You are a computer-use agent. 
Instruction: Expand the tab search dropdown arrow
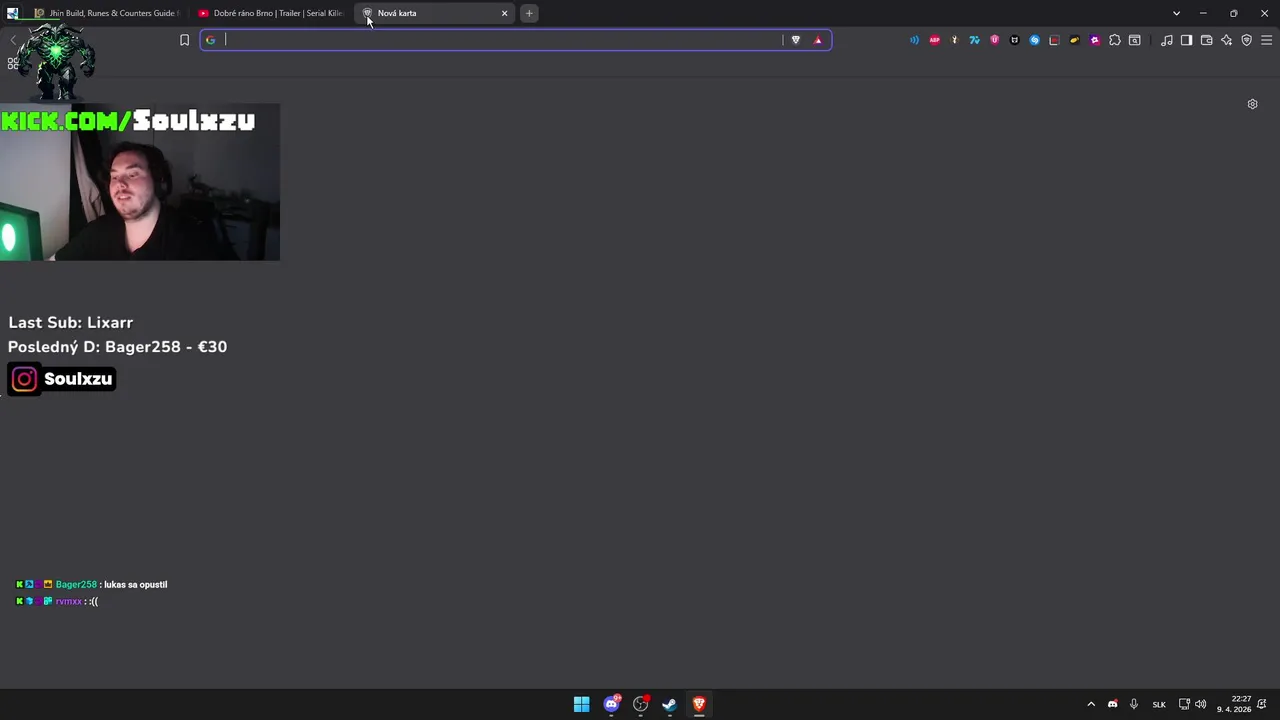(1176, 13)
